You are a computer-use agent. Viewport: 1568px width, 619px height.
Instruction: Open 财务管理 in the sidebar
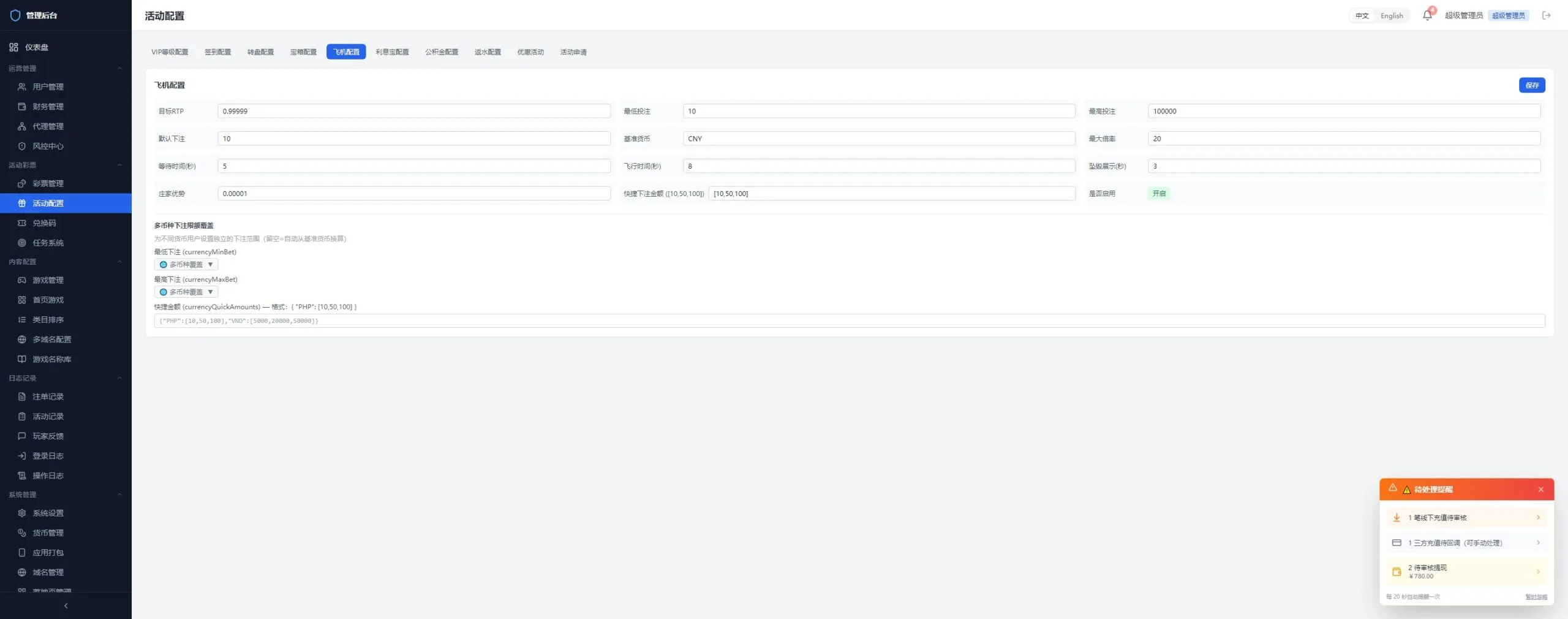[x=66, y=106]
